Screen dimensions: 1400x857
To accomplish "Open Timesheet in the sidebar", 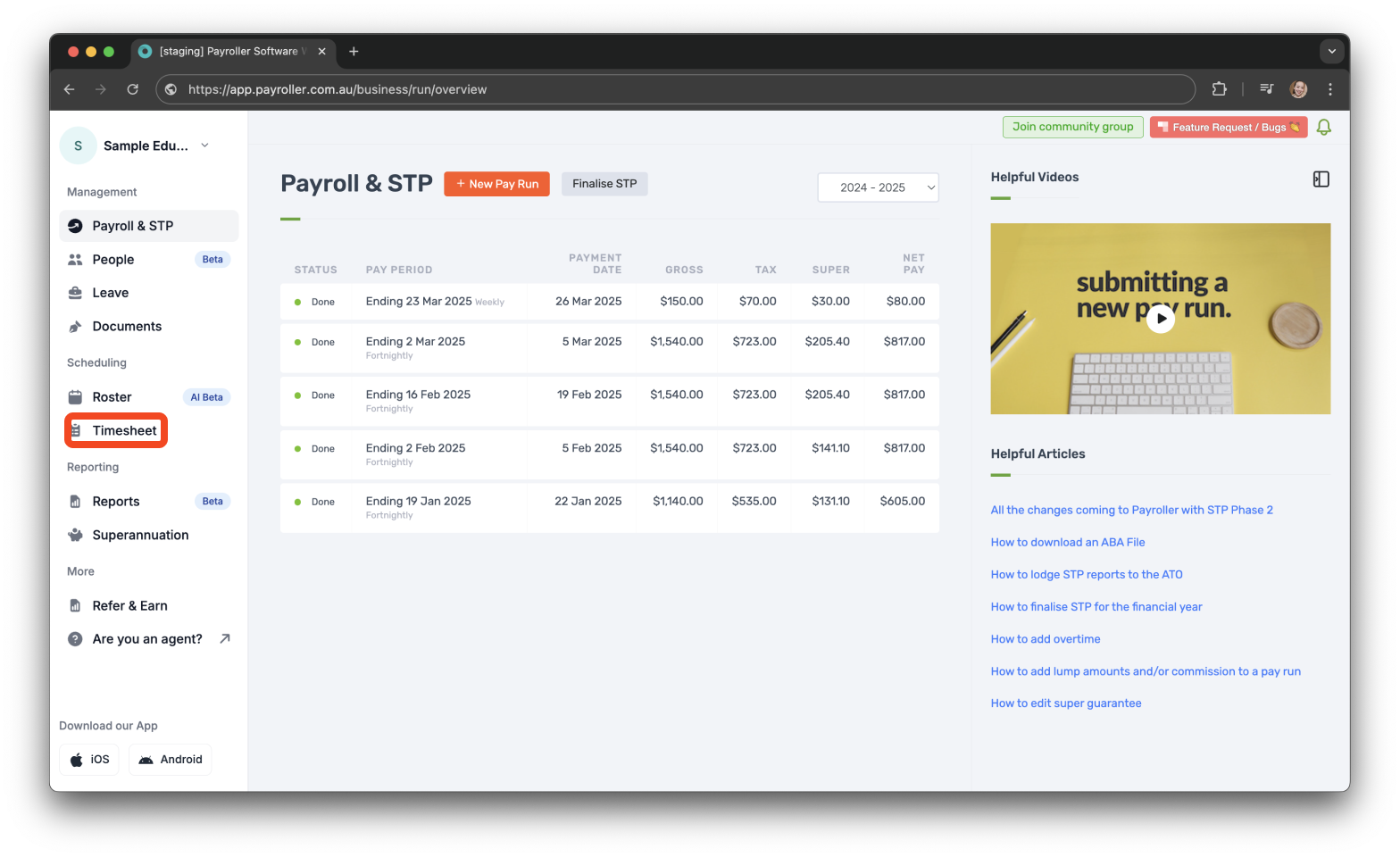I will (x=124, y=431).
